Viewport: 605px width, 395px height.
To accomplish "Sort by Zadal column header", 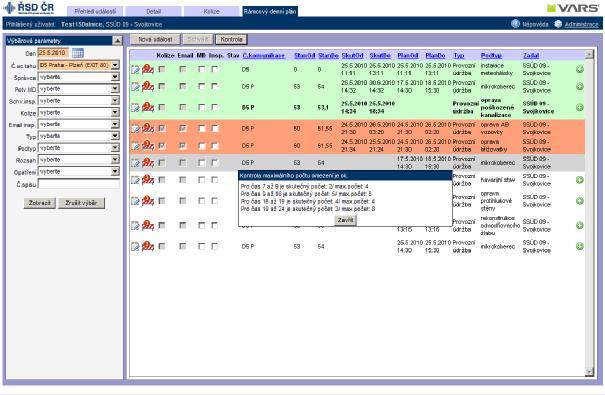I will (x=531, y=56).
